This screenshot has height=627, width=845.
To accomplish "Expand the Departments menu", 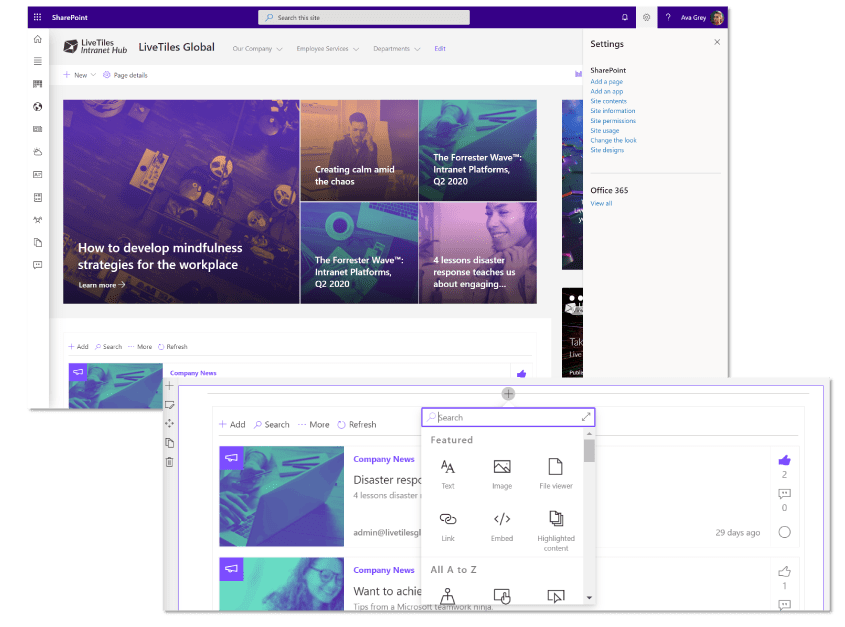I will (x=397, y=49).
